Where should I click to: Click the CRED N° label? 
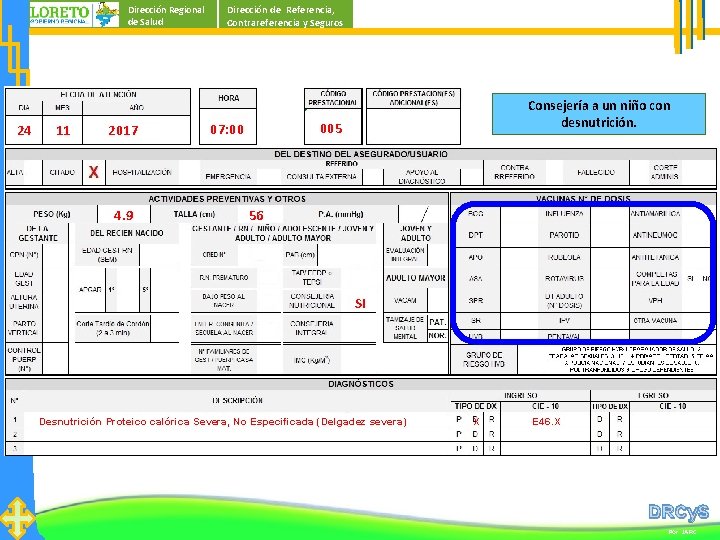[214, 254]
